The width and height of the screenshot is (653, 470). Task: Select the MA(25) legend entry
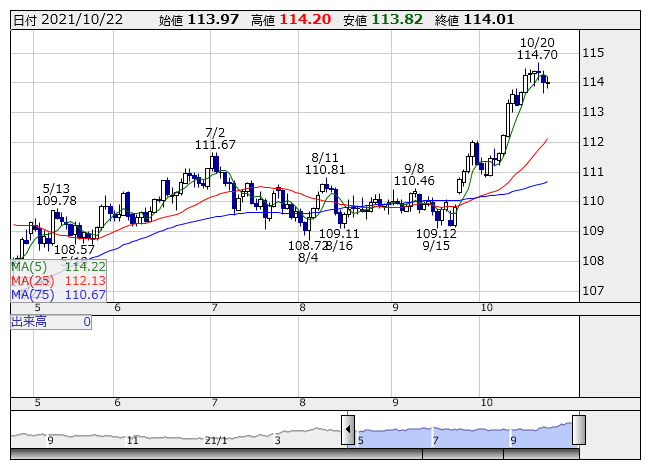pyautogui.click(x=58, y=281)
